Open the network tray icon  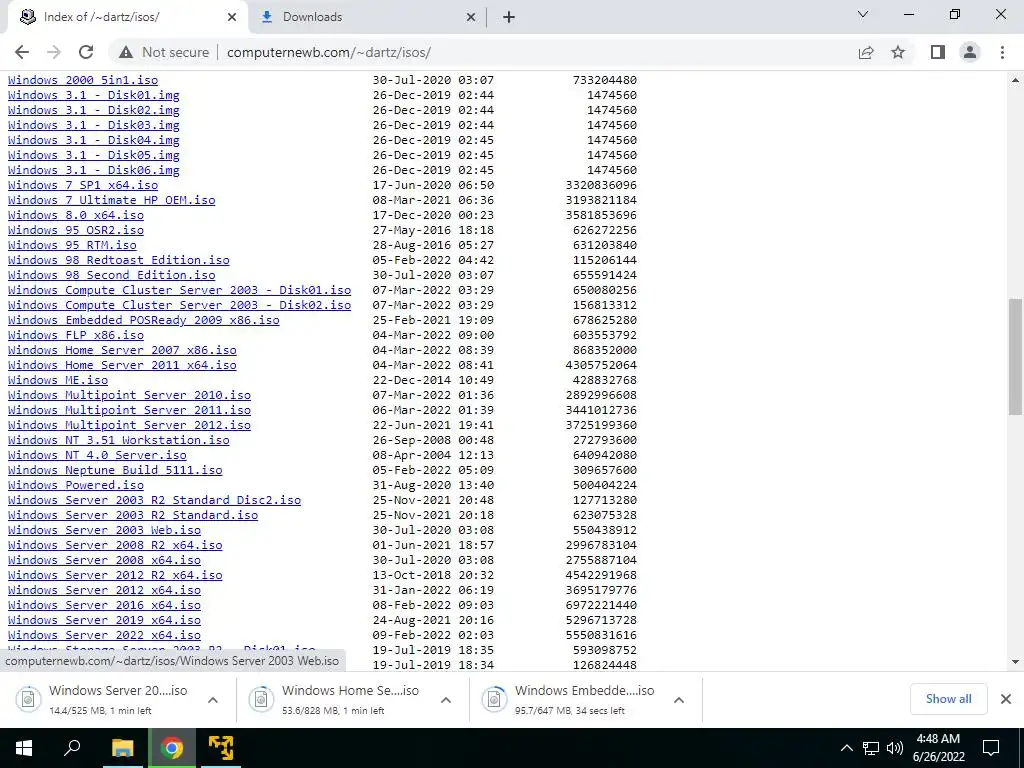(x=871, y=748)
